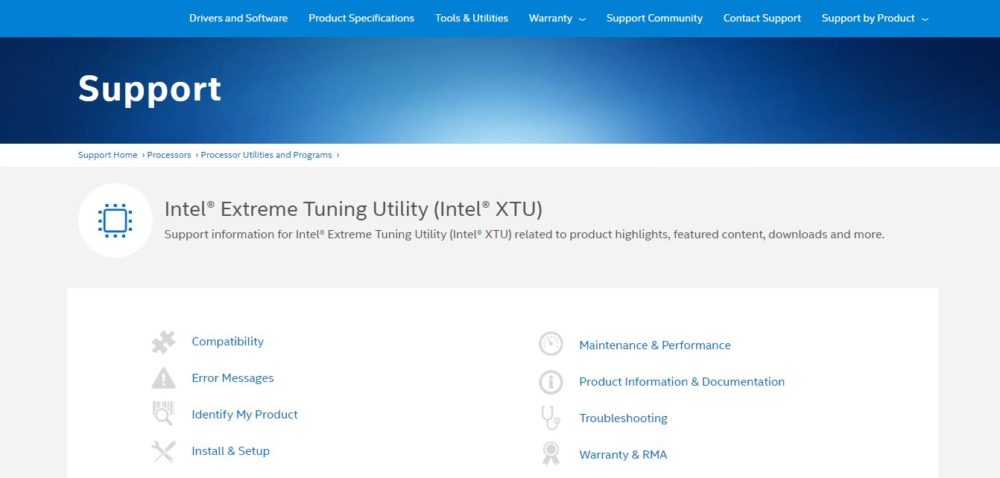This screenshot has height=478, width=1000.
Task: Expand the Support by Product dropdown
Action: [x=875, y=18]
